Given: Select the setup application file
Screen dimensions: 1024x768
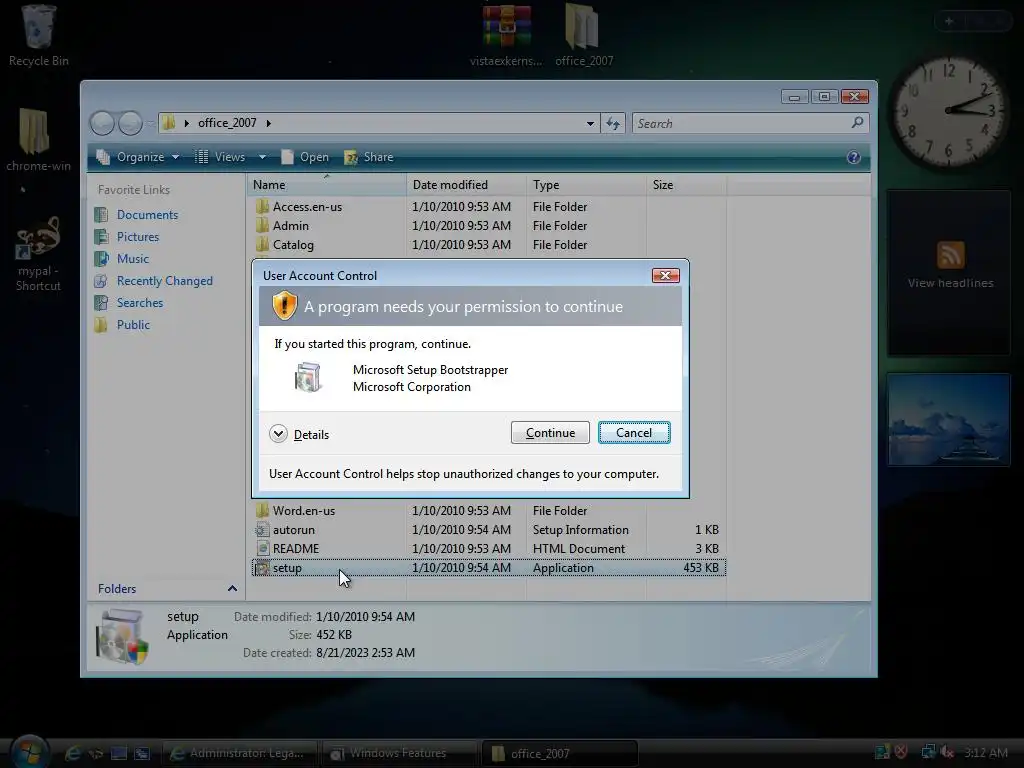Looking at the screenshot, I should [488, 568].
